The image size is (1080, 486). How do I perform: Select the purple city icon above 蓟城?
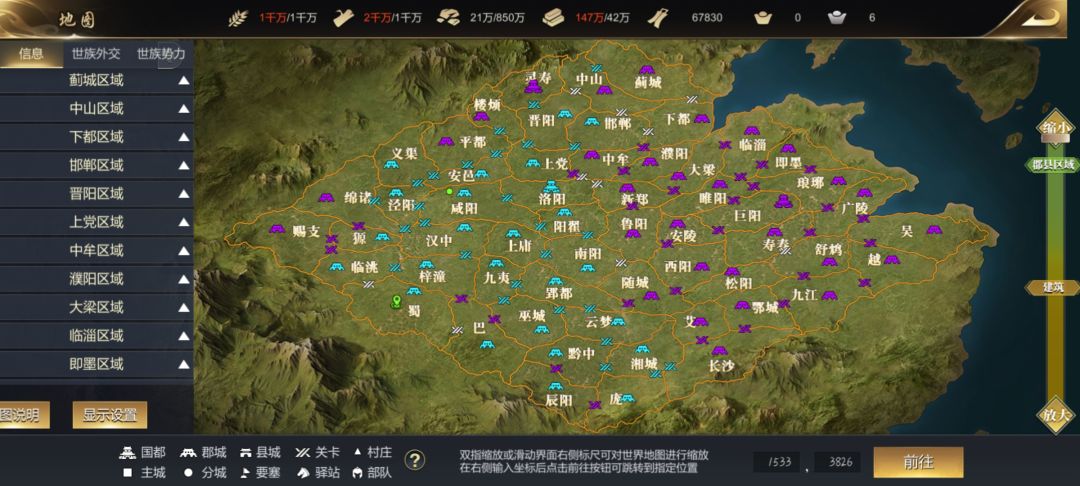point(646,70)
